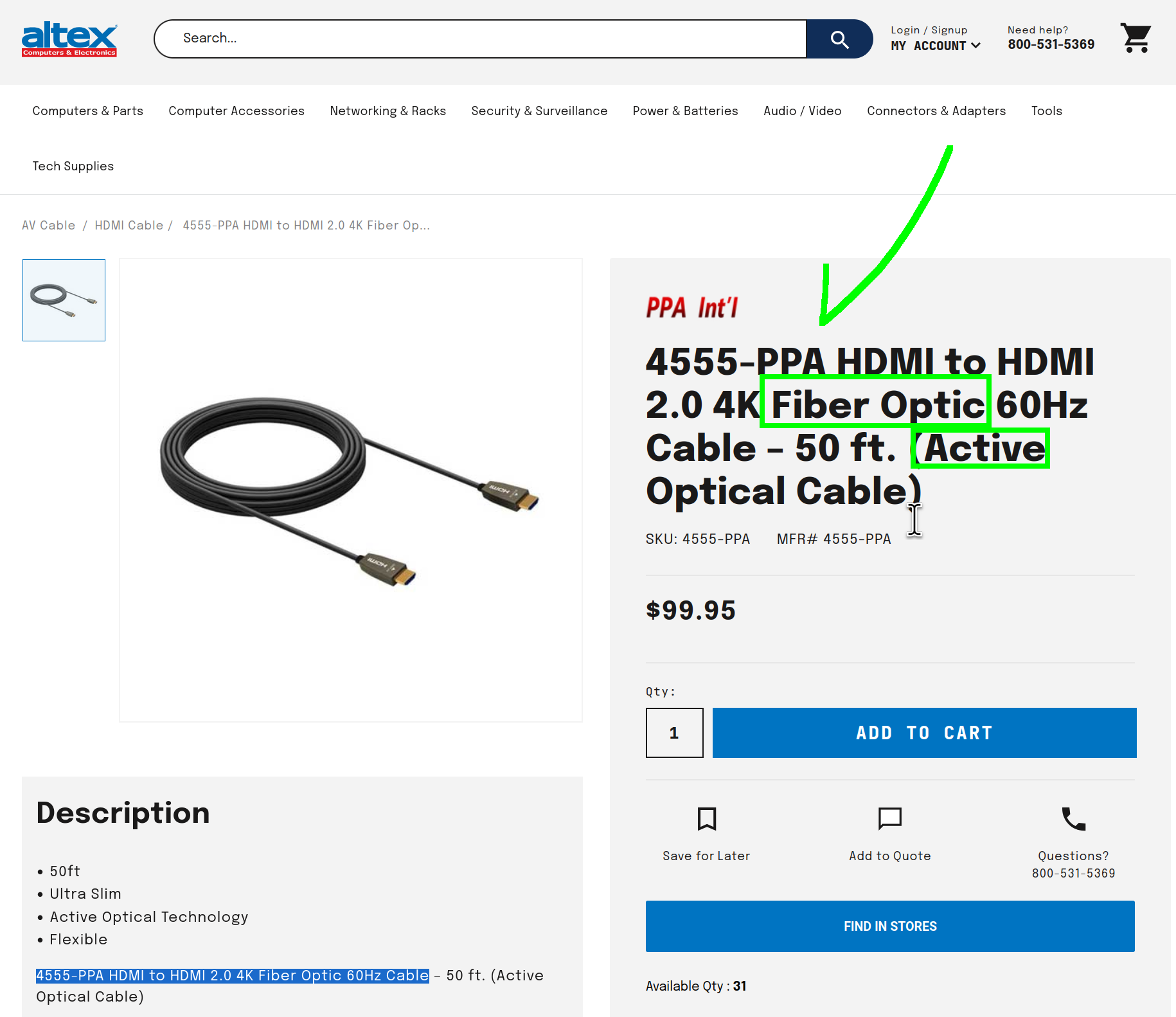Click the Add to Quote chat icon
The image size is (1176, 1017).
coord(890,819)
